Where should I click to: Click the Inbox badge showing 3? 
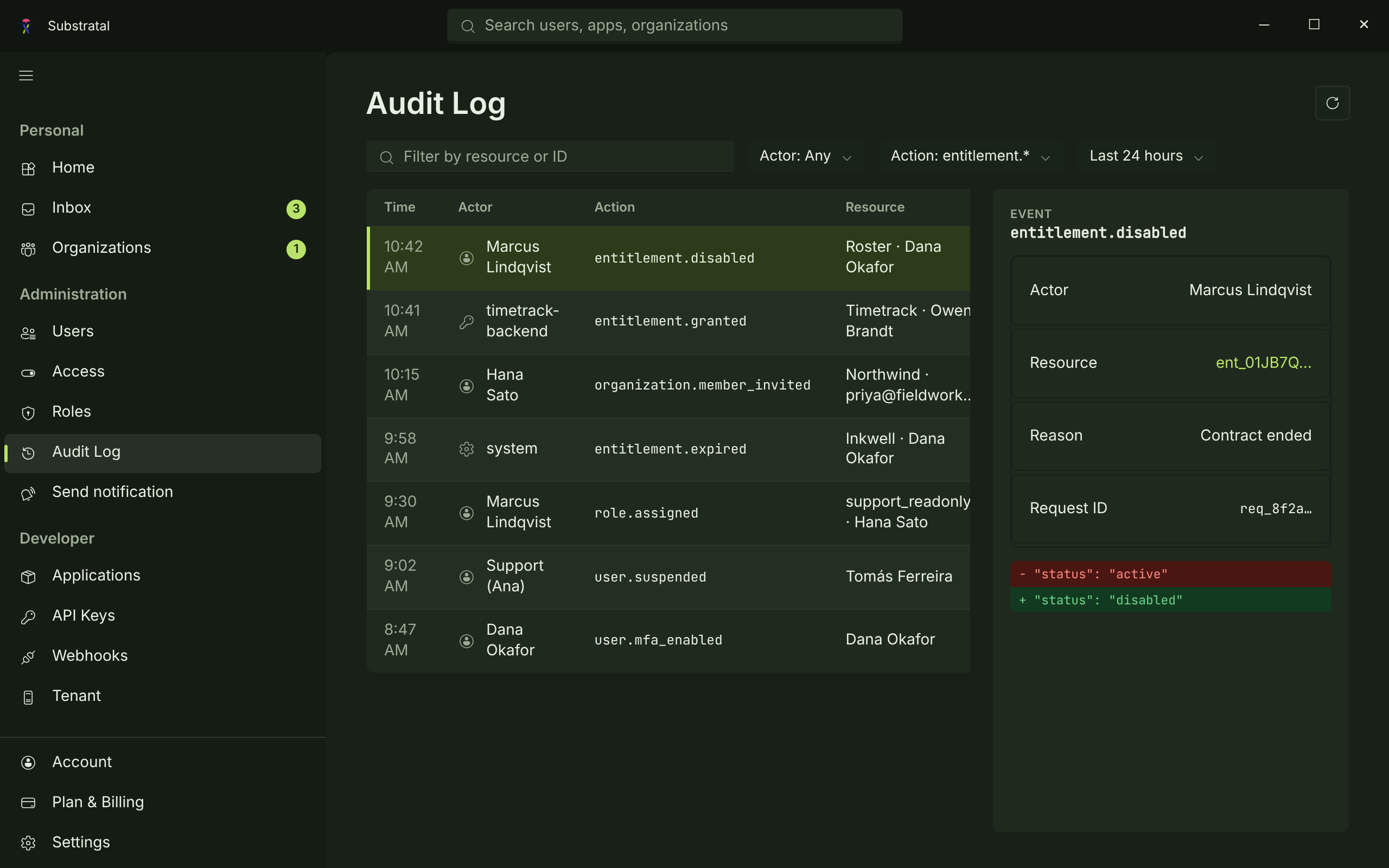(296, 209)
